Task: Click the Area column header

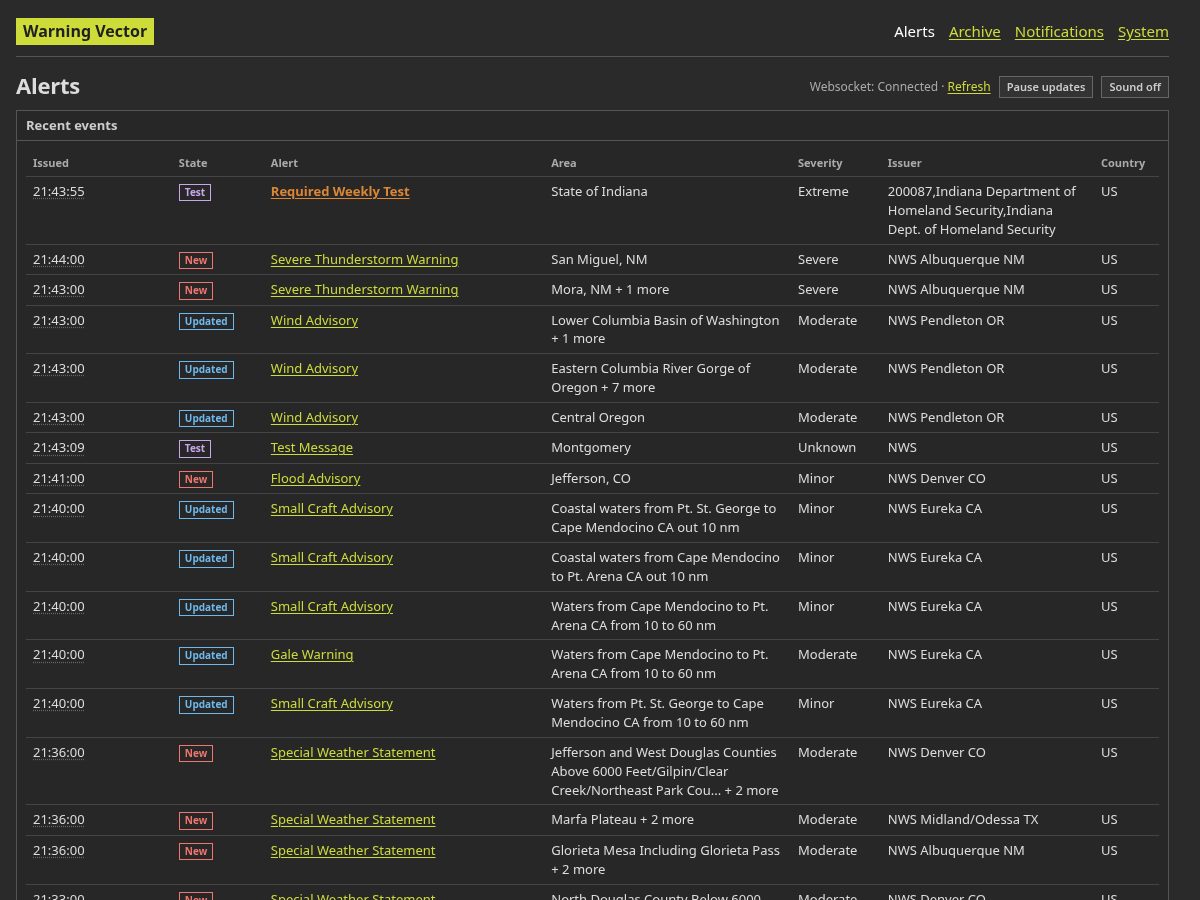Action: 564,163
